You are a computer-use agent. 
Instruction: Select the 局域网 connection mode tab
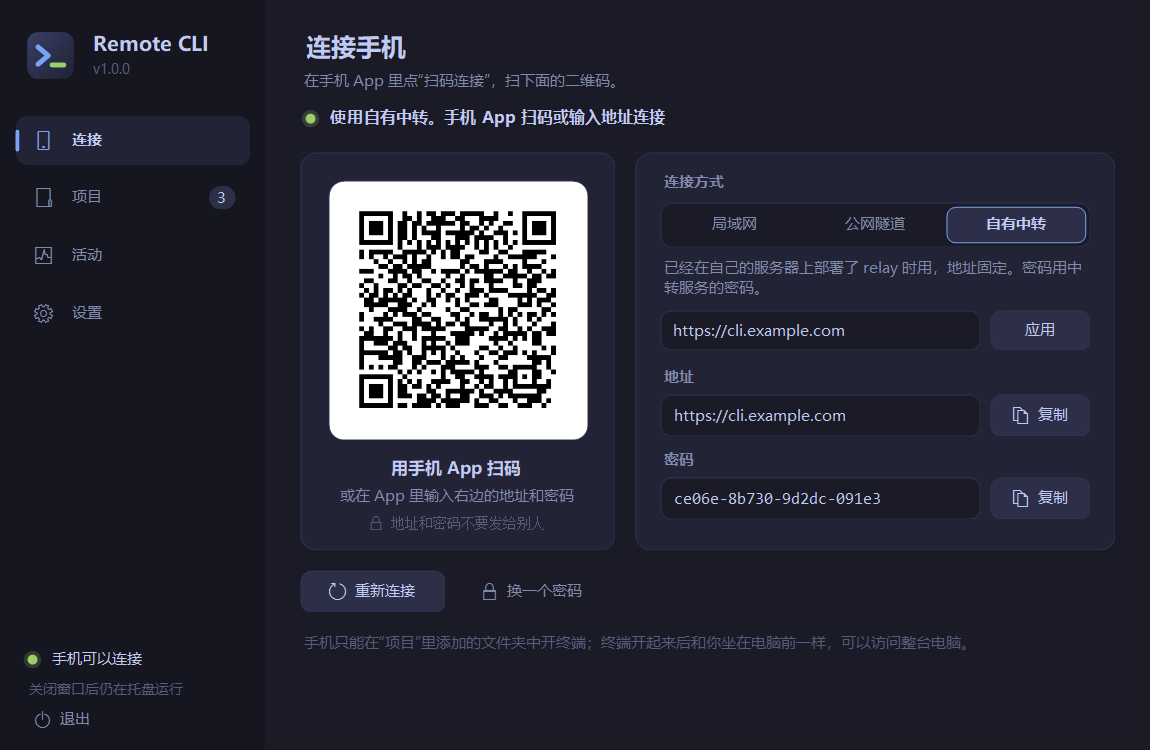(733, 224)
